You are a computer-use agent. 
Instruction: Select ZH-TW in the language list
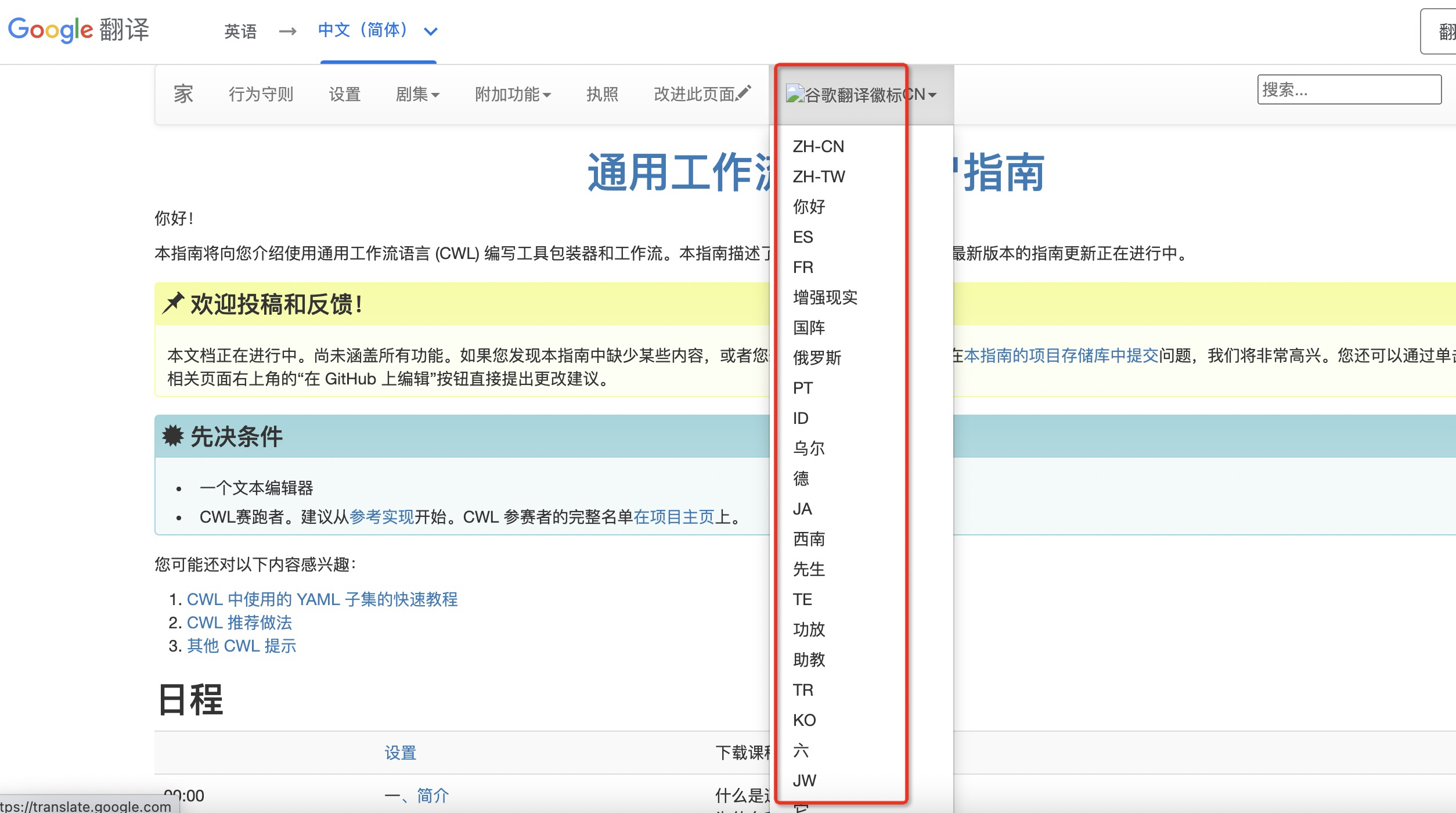tap(818, 177)
